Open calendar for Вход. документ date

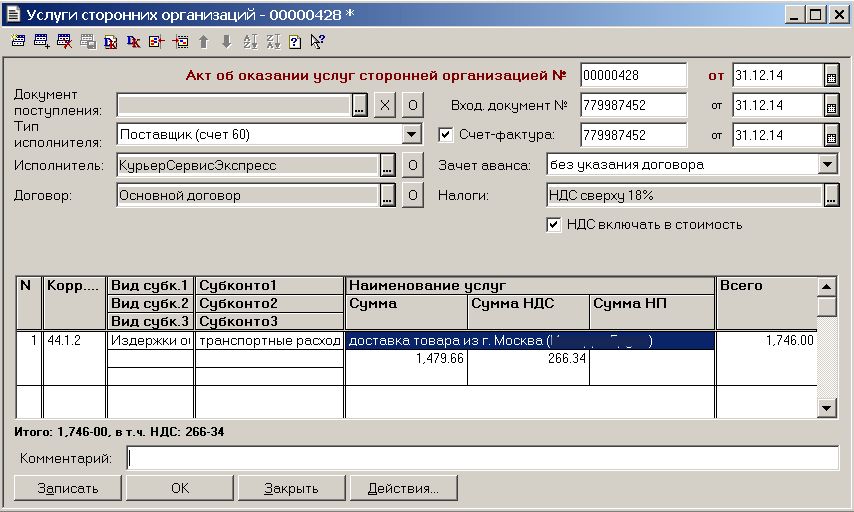point(831,106)
